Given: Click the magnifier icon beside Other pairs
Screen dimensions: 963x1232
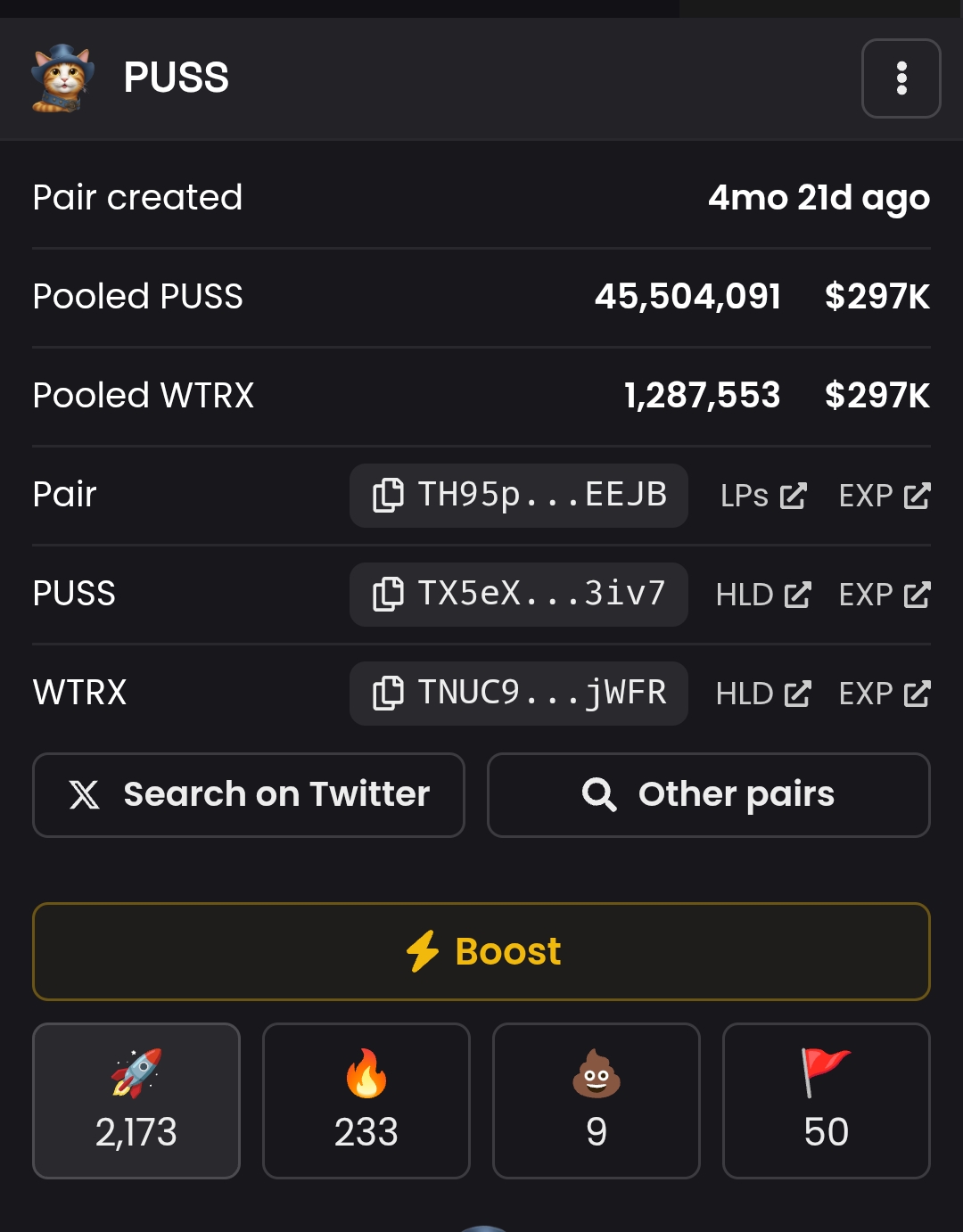Looking at the screenshot, I should pyautogui.click(x=599, y=794).
